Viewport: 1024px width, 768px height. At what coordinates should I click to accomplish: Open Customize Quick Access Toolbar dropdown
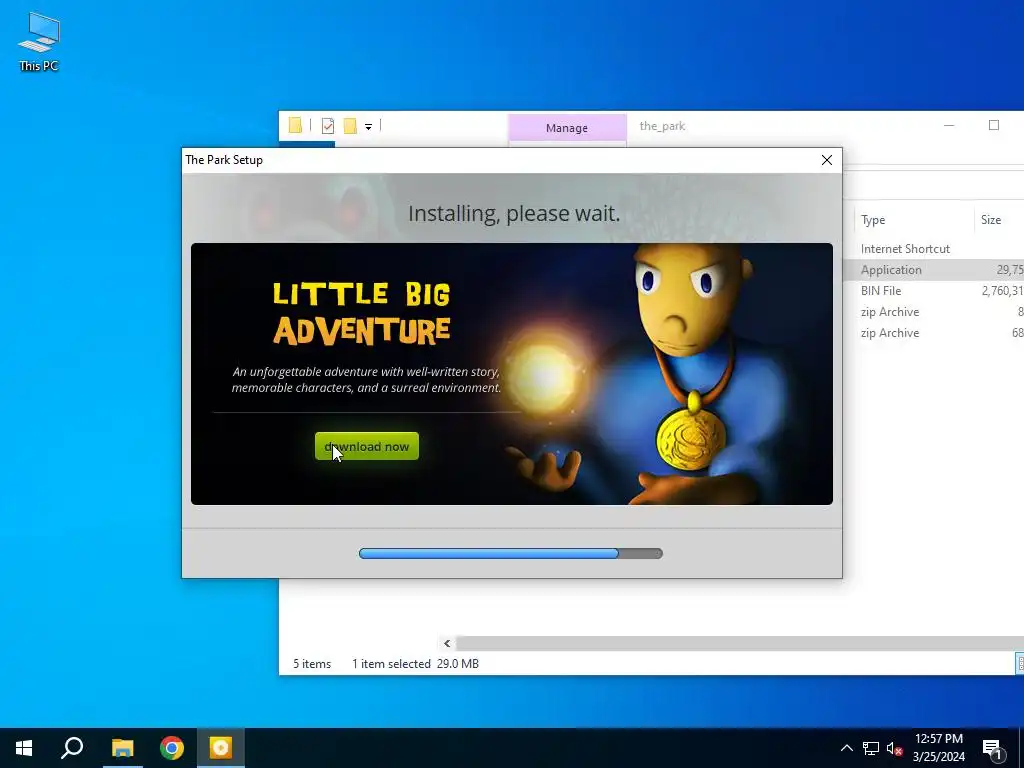click(x=368, y=127)
